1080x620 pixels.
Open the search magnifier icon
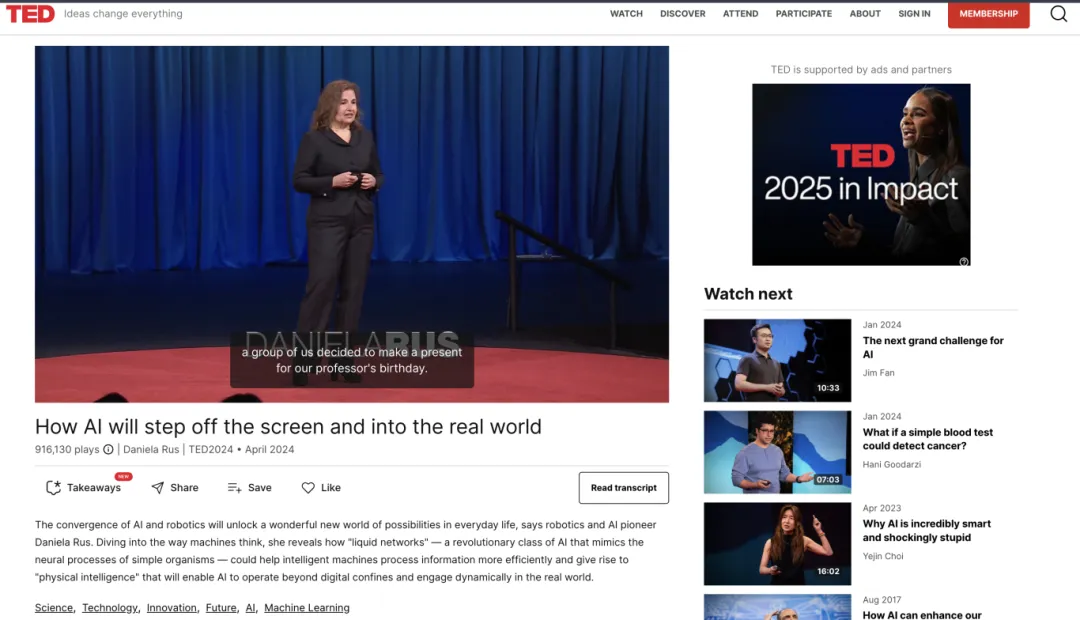pyautogui.click(x=1058, y=13)
